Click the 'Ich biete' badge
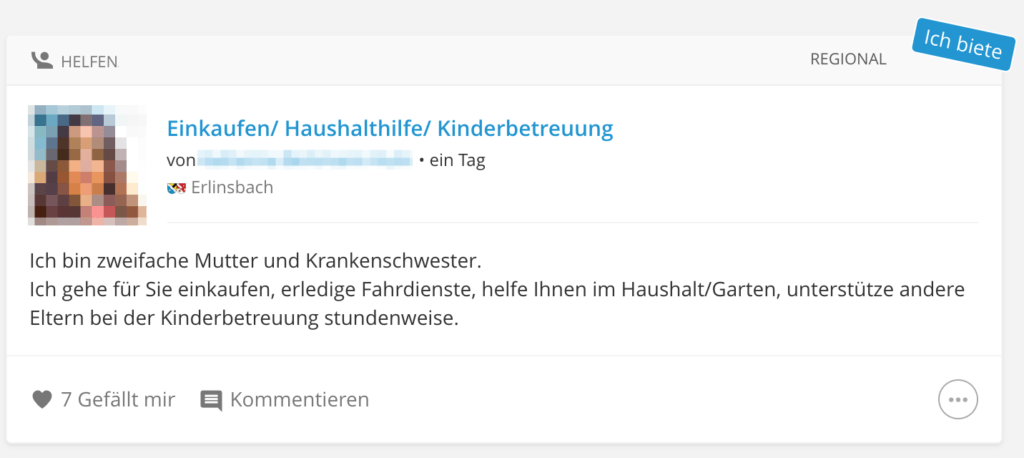 (964, 44)
